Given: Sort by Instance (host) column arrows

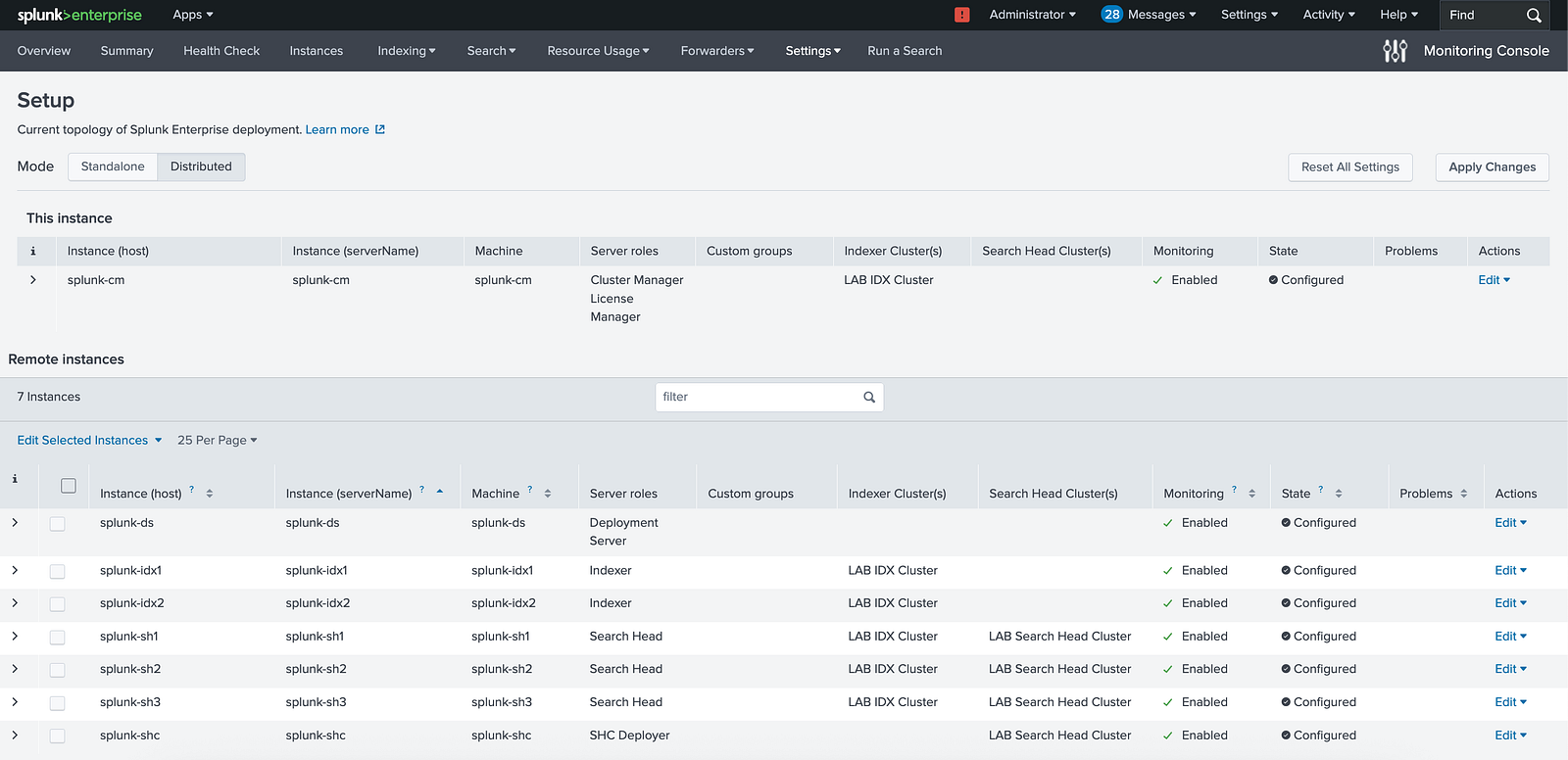Looking at the screenshot, I should [210, 494].
